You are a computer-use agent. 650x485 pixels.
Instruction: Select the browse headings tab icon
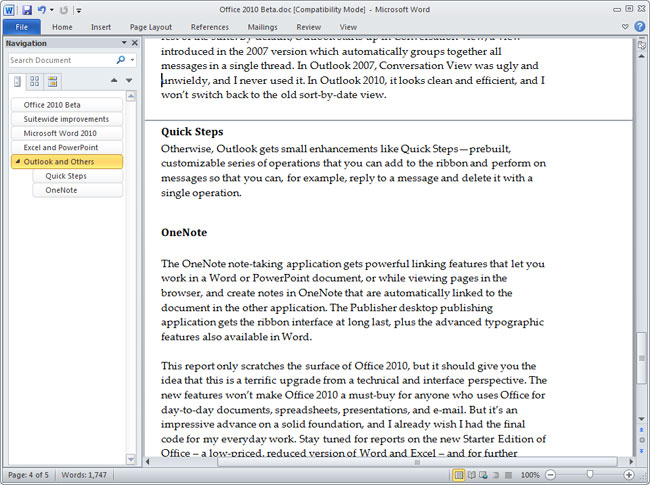click(x=17, y=81)
